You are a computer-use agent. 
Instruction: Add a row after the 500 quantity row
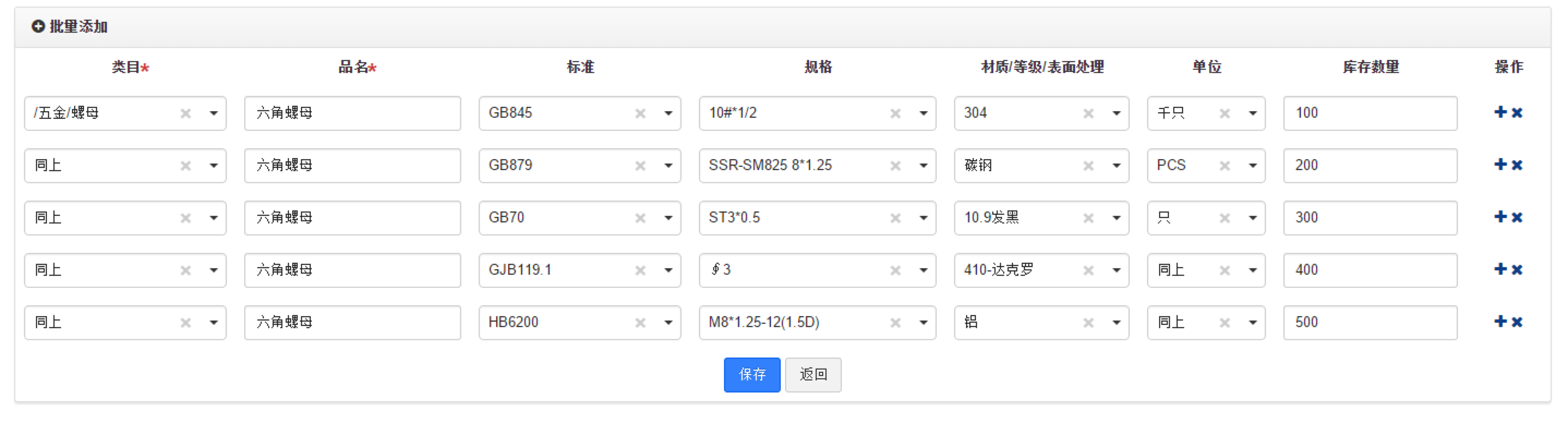click(1500, 322)
